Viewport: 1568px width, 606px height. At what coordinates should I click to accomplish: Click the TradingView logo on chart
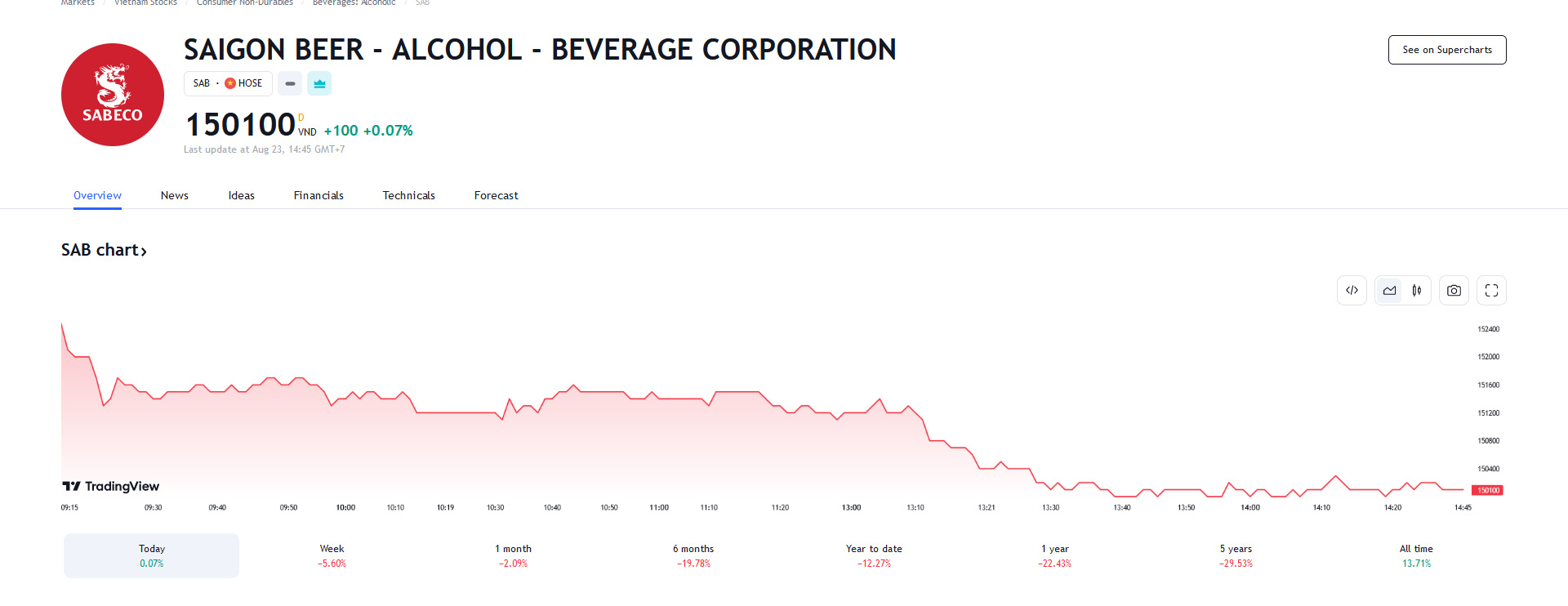[111, 486]
